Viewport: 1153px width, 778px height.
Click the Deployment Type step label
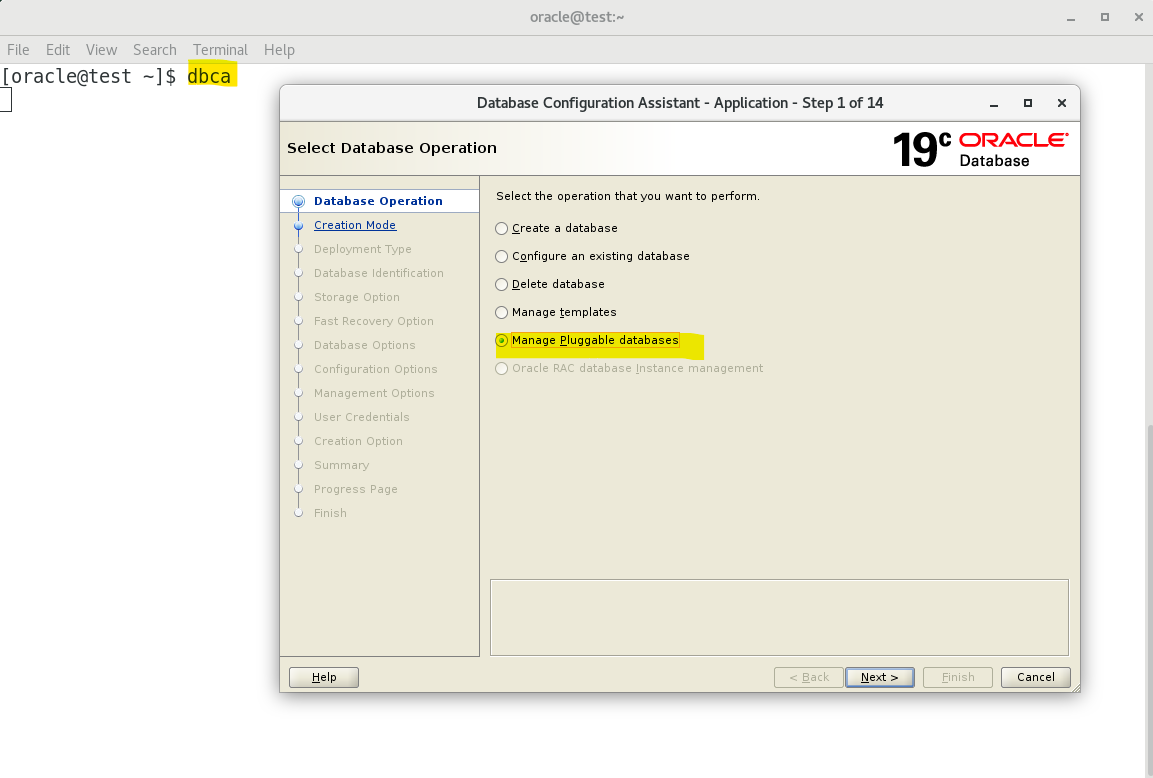[x=363, y=249]
